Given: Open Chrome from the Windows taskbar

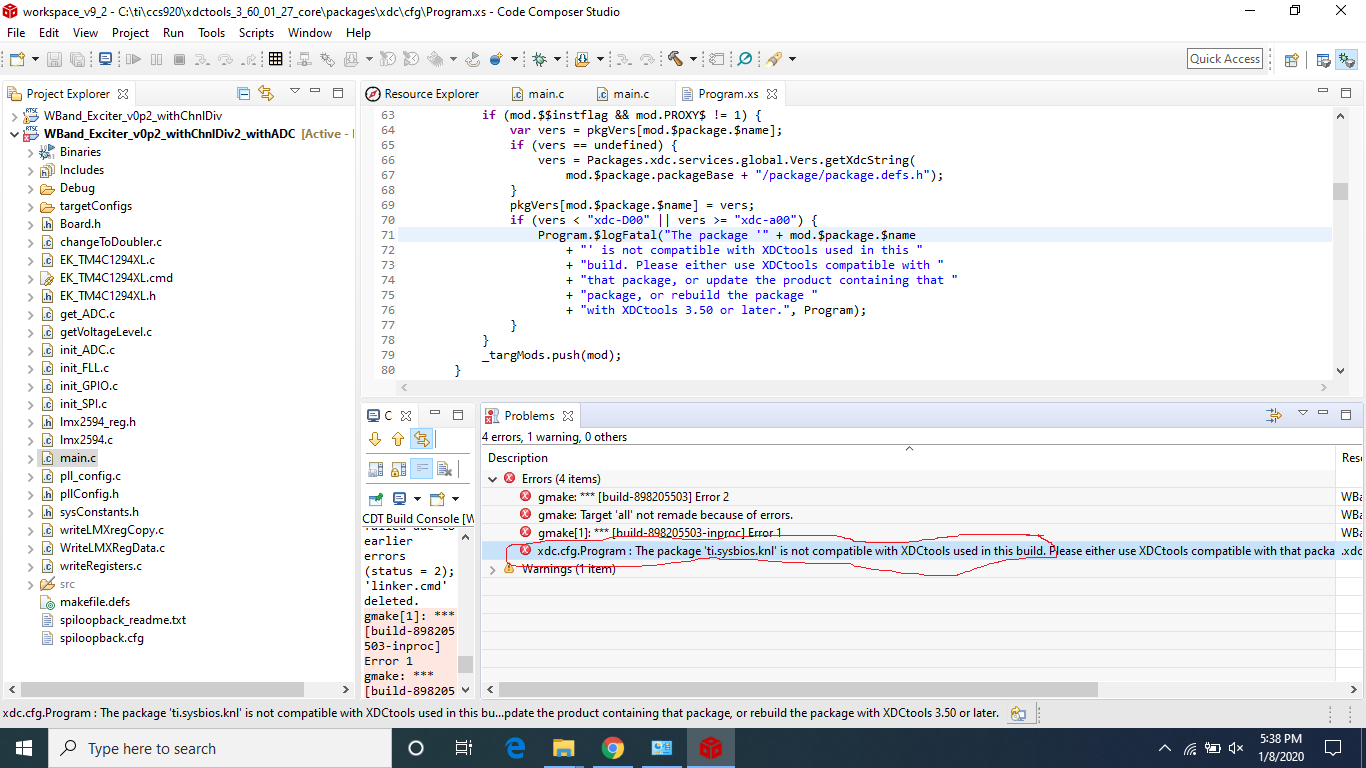Looking at the screenshot, I should (613, 748).
